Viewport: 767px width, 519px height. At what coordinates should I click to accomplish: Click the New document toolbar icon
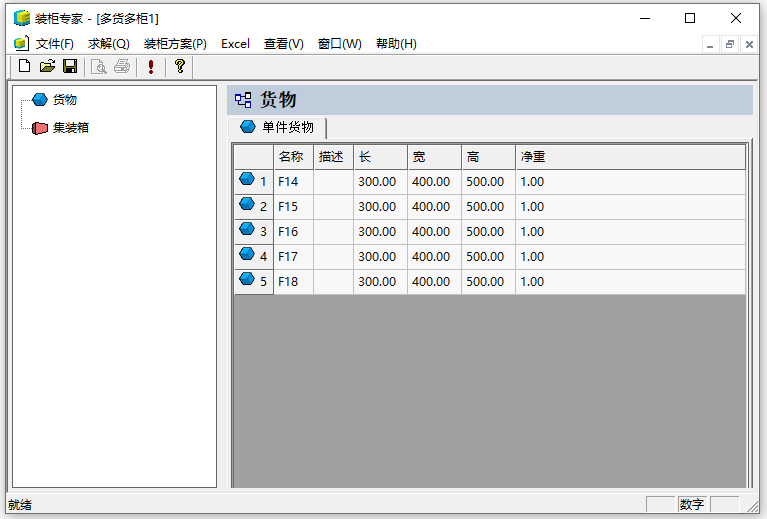(x=24, y=66)
